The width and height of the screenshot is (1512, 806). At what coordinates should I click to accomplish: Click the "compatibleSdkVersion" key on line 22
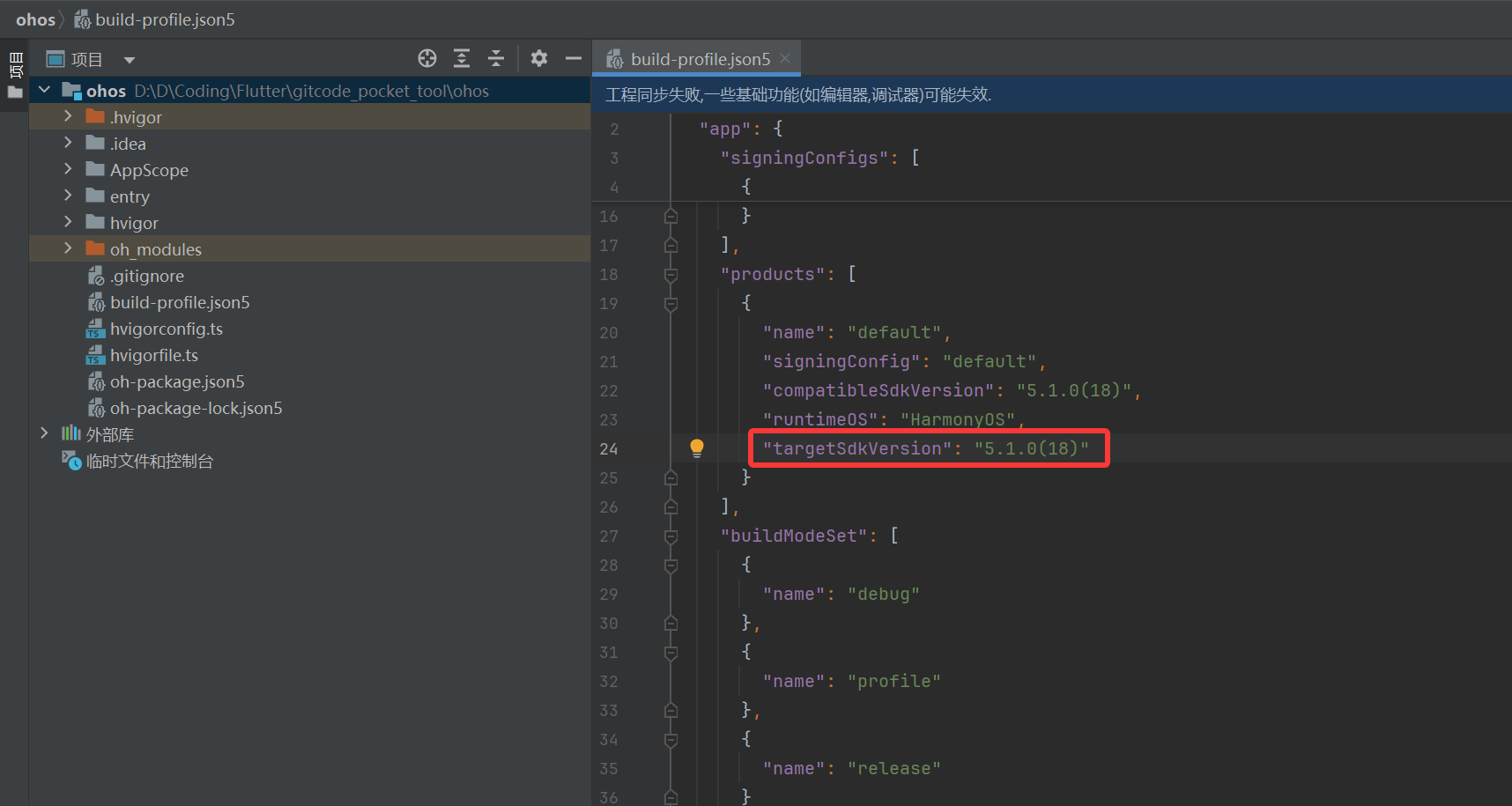pos(878,390)
